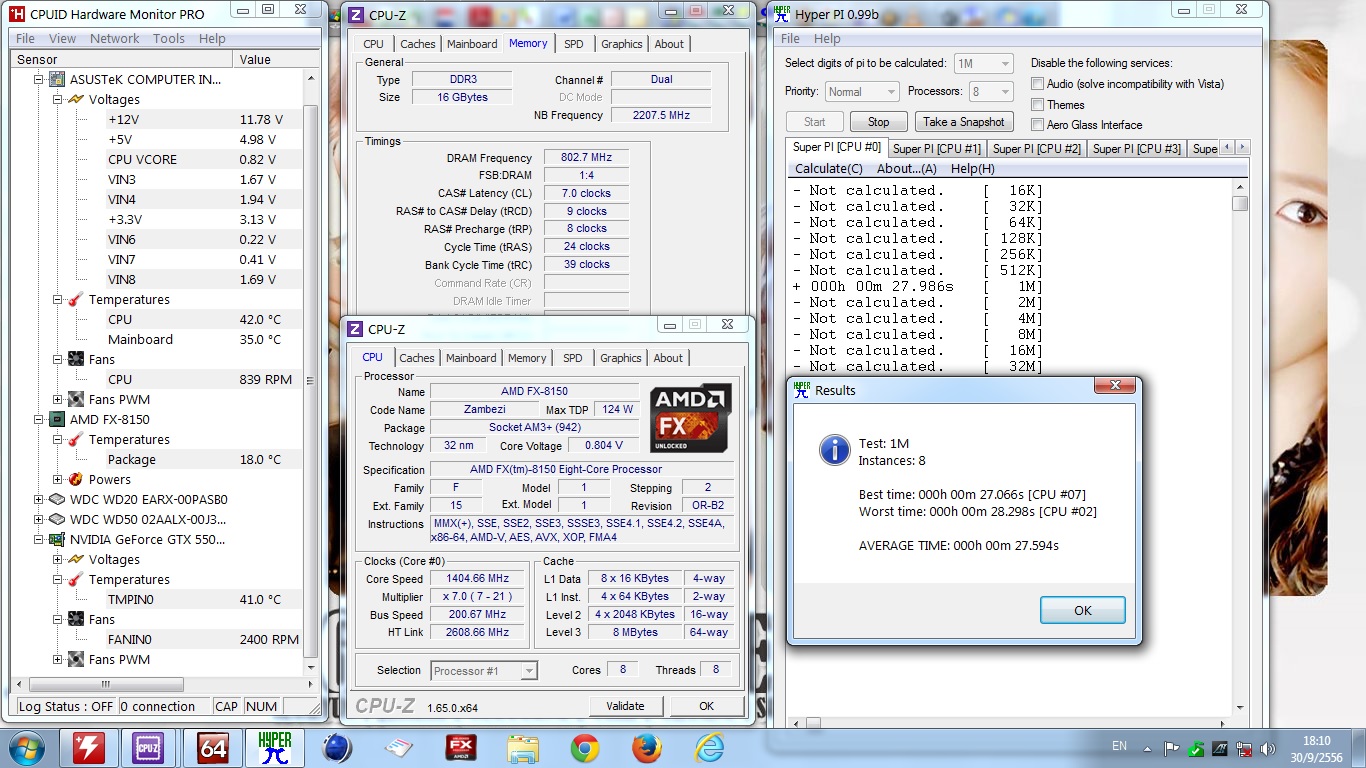The height and width of the screenshot is (768, 1366).
Task: Open Tools menu in Hardware Monitor
Action: (x=169, y=38)
